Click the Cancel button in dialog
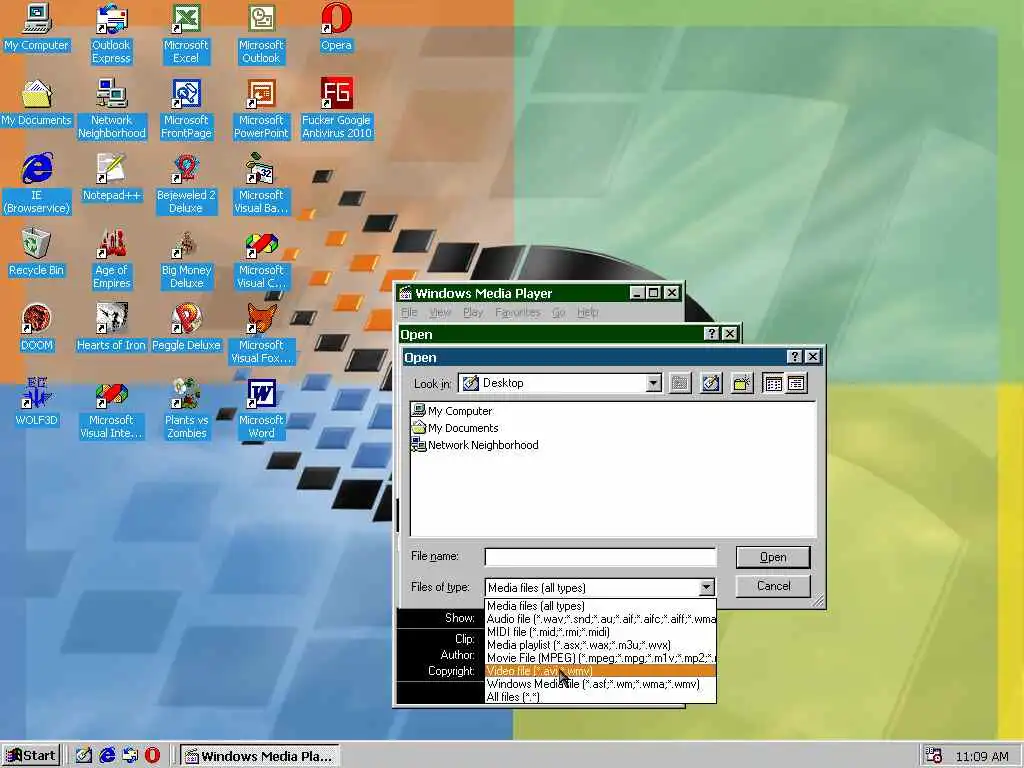This screenshot has height=768, width=1024. (773, 586)
